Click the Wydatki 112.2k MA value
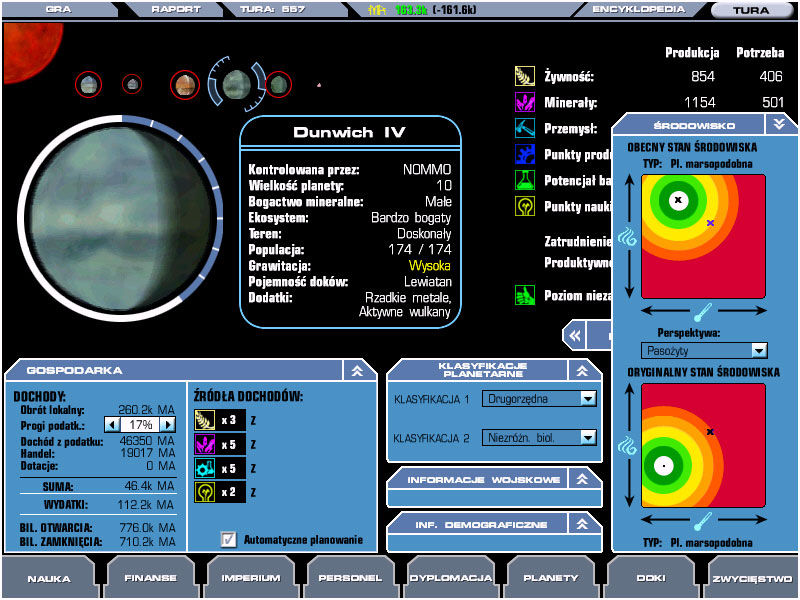Image resolution: width=800 pixels, height=600 pixels. coord(146,505)
